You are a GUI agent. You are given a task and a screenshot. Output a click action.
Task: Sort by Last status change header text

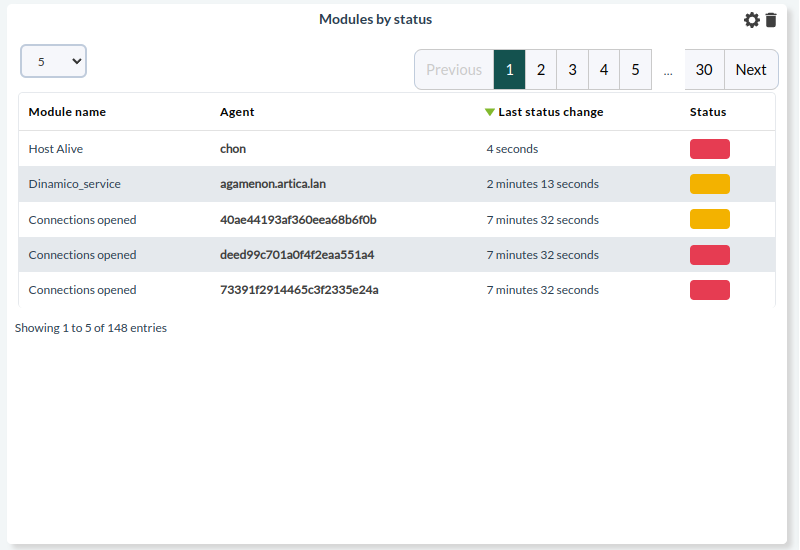tap(551, 112)
